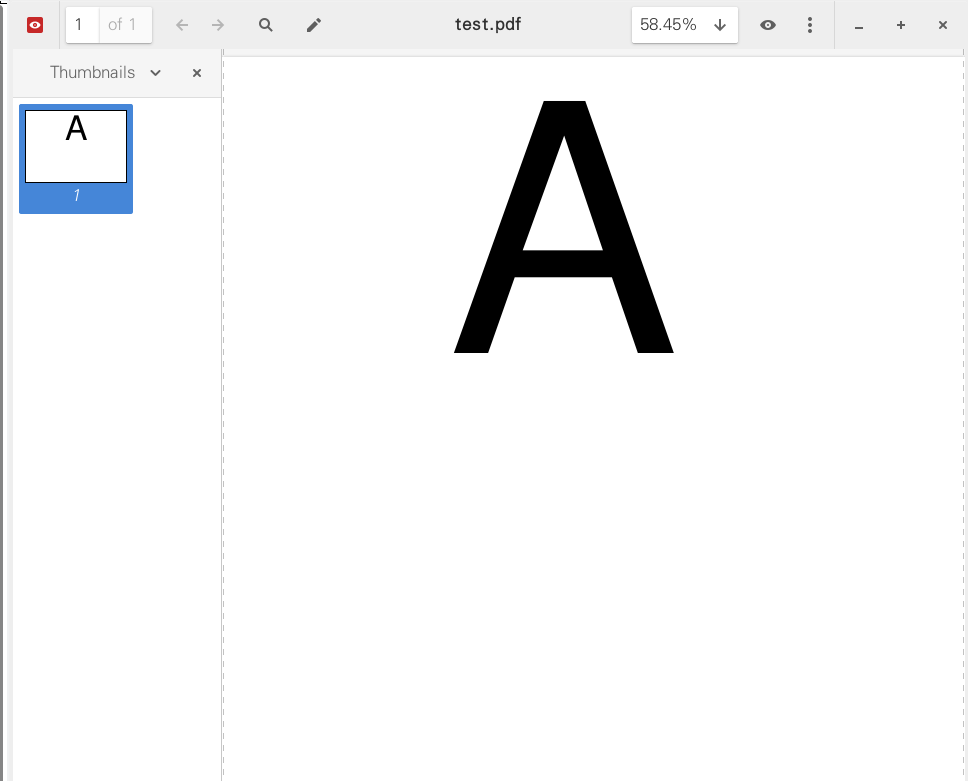Maximize the window with the plus button

pyautogui.click(x=901, y=25)
